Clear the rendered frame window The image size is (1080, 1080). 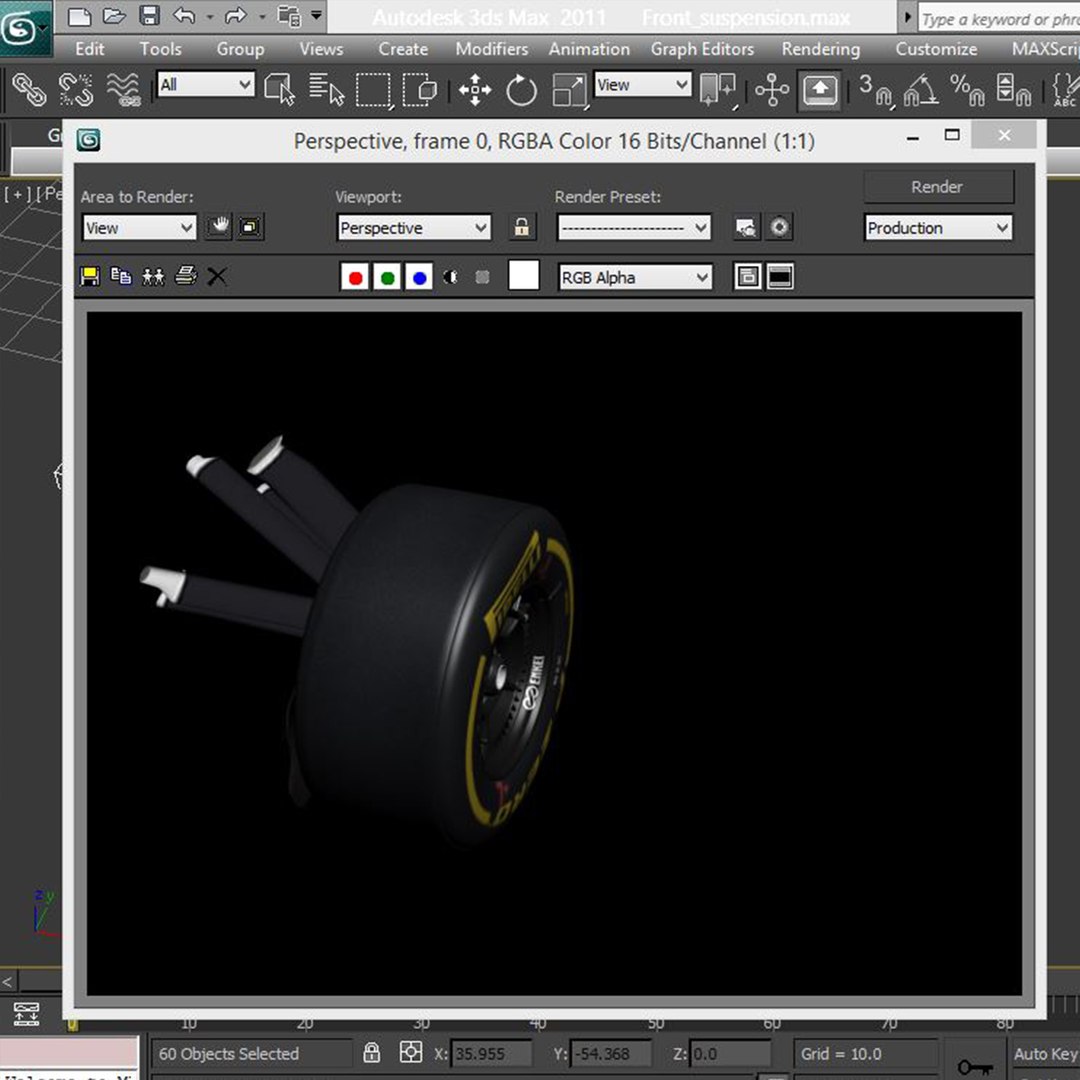click(x=217, y=276)
